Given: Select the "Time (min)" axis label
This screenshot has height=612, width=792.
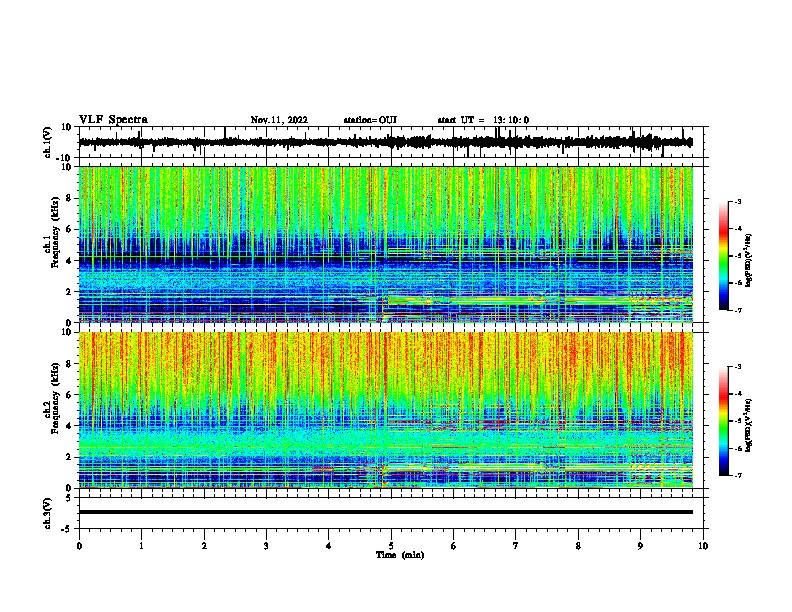Looking at the screenshot, I should coord(400,555).
